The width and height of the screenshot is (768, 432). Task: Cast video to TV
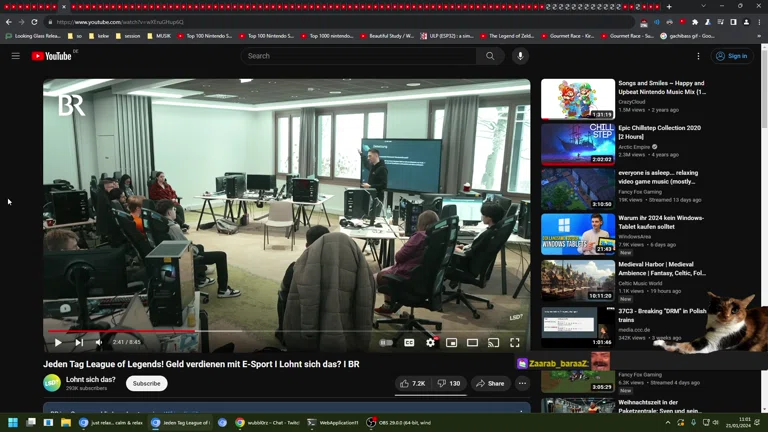coord(494,343)
